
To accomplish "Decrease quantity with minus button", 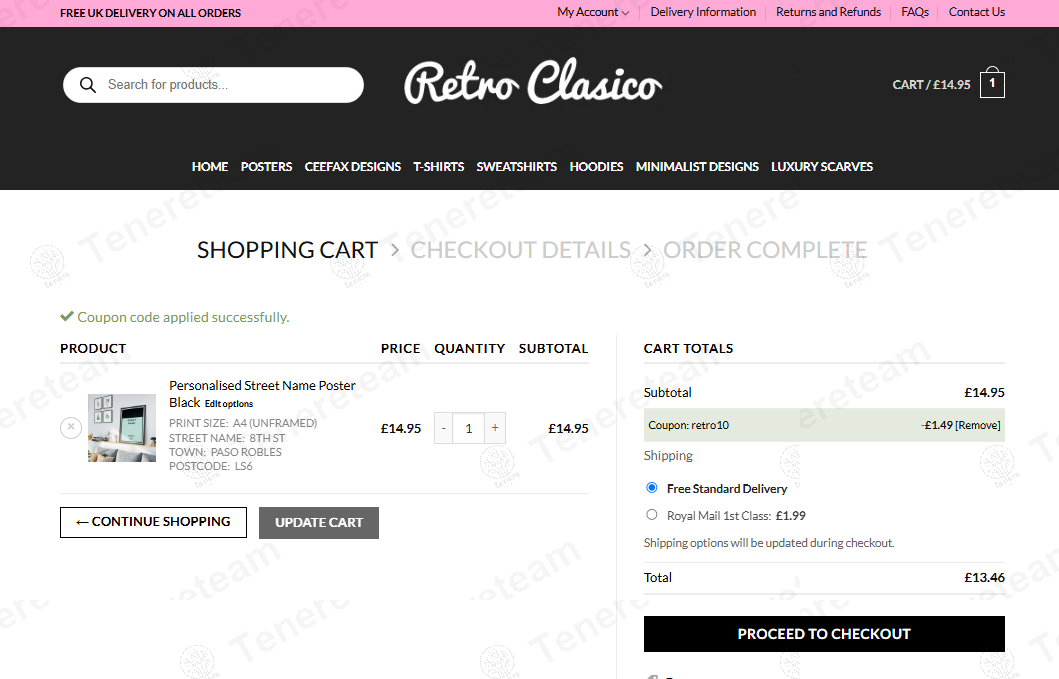I will 444,428.
